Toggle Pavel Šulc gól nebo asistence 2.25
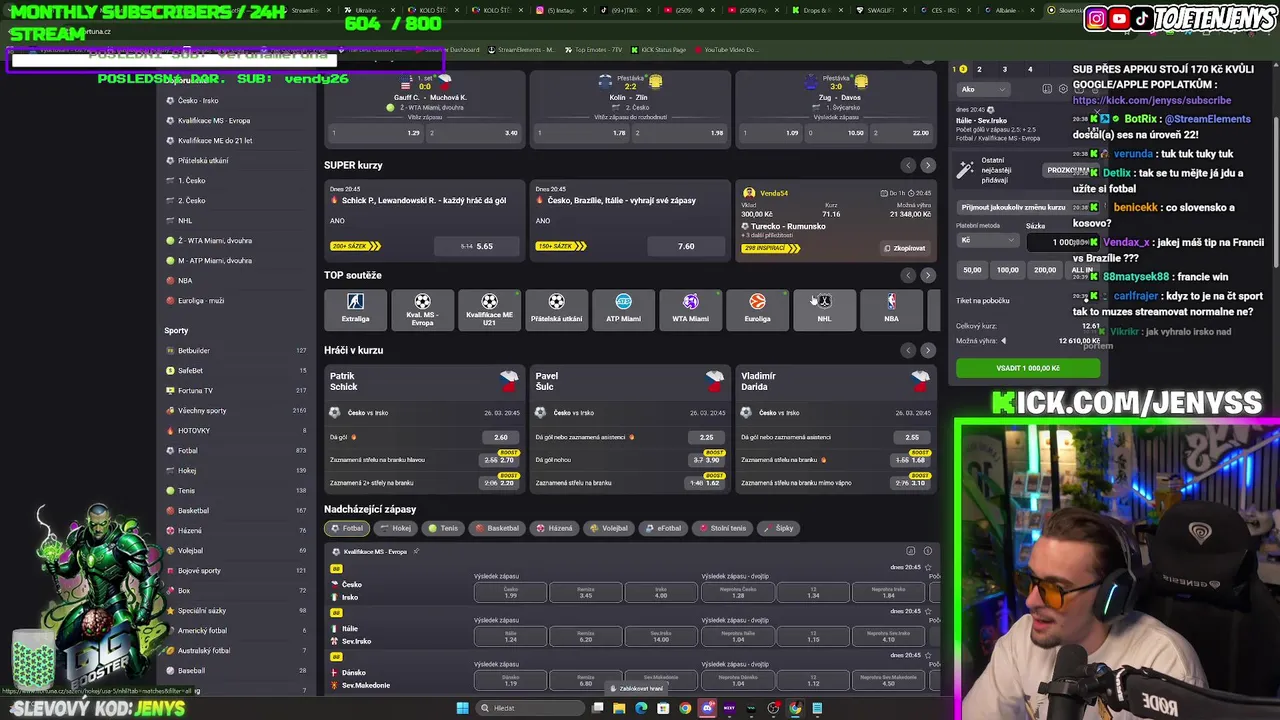Image resolution: width=1280 pixels, height=720 pixels. 707,437
